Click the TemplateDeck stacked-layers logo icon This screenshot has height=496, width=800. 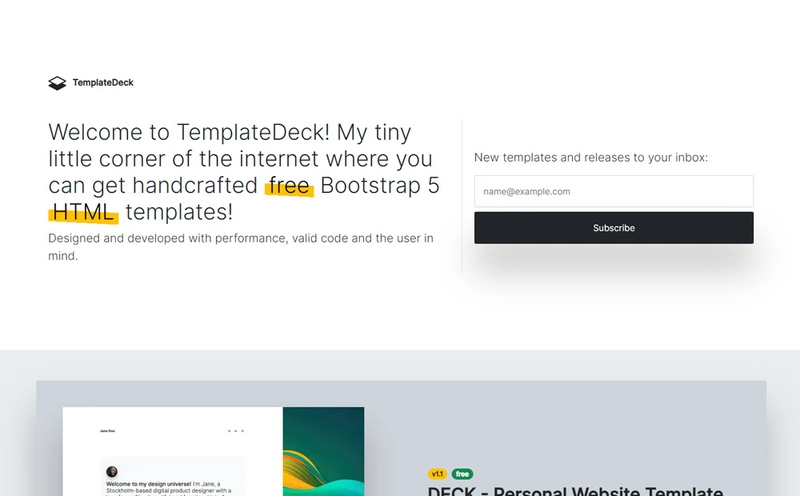point(57,83)
